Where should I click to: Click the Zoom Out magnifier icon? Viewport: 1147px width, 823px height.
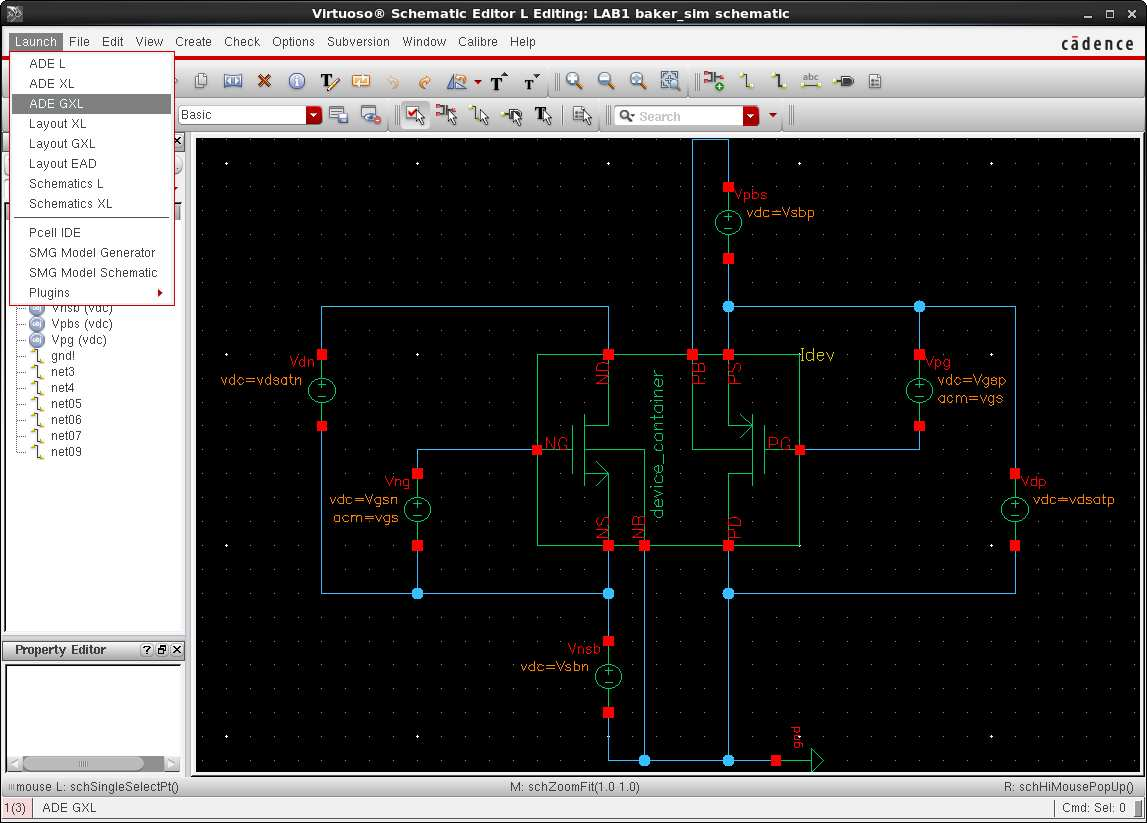point(606,81)
